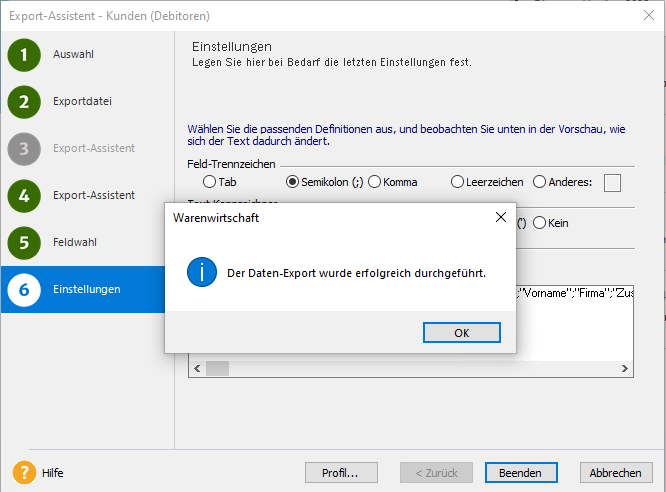666x492 pixels.
Task: Select Leerzeichen as field separator
Action: (458, 182)
